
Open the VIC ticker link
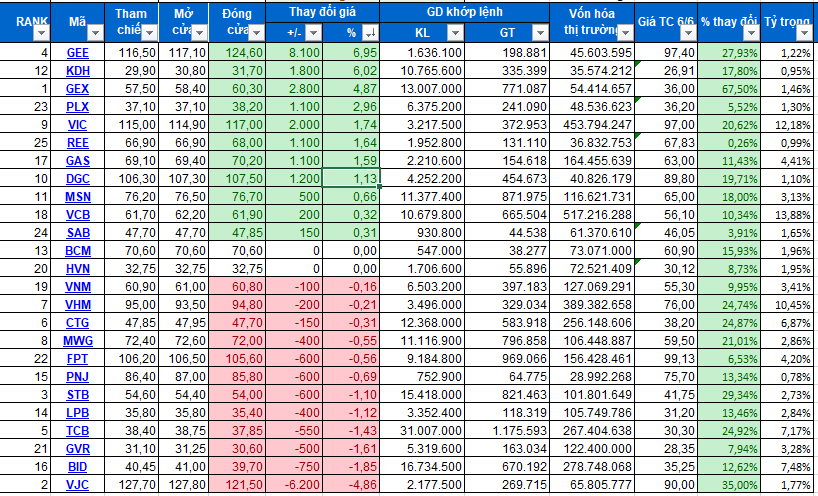pyautogui.click(x=78, y=125)
